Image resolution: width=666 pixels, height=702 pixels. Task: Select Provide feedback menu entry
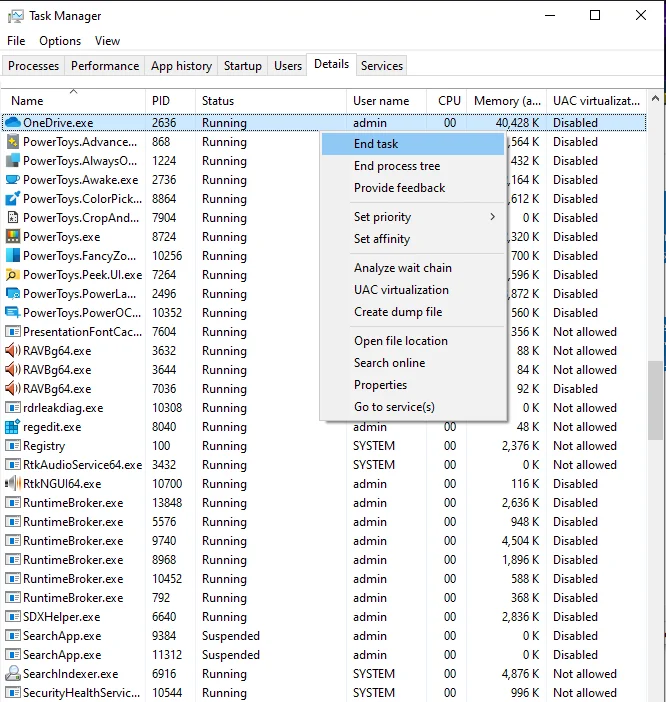click(x=413, y=188)
